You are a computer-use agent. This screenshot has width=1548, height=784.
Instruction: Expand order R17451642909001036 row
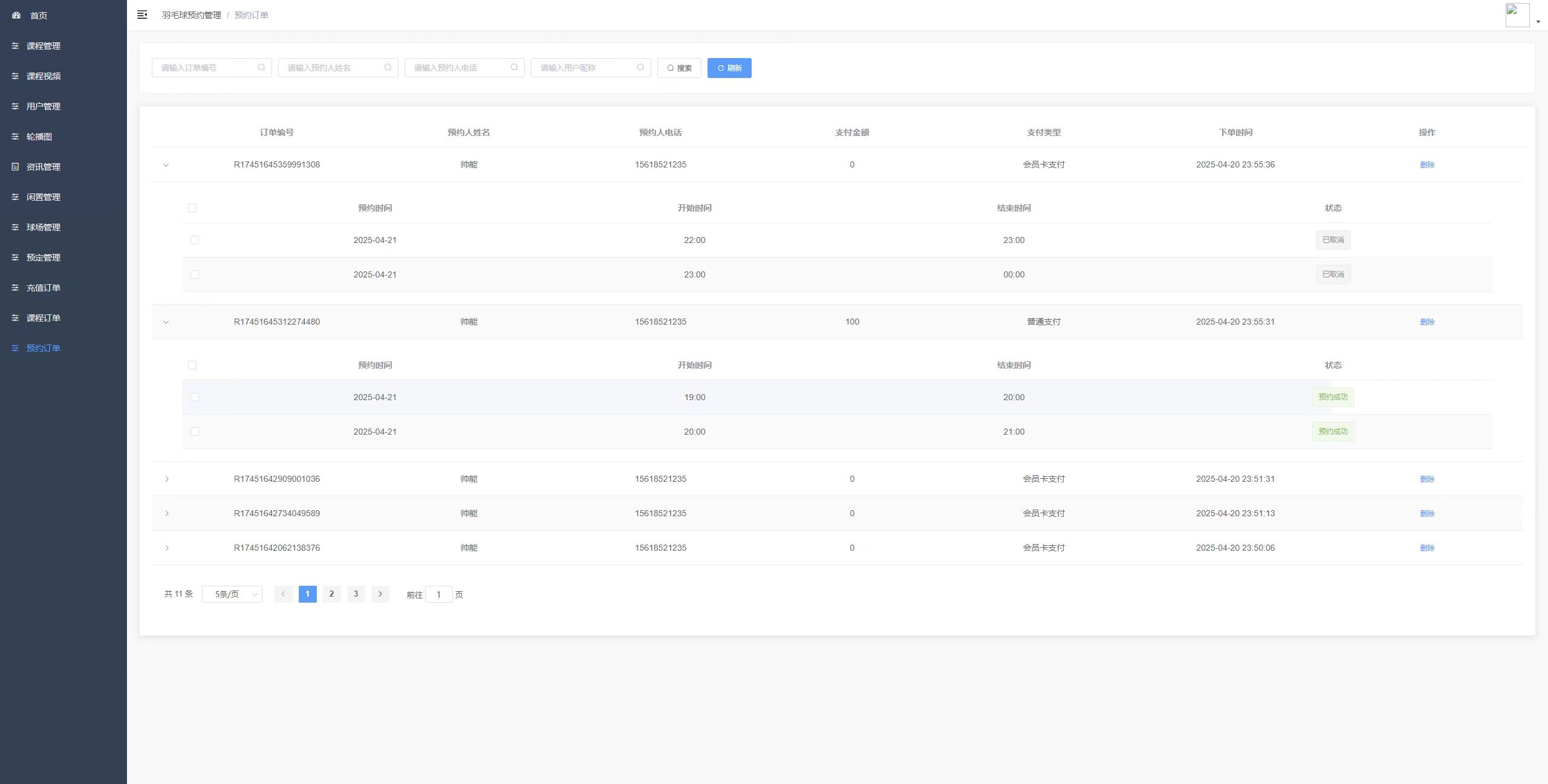tap(166, 479)
